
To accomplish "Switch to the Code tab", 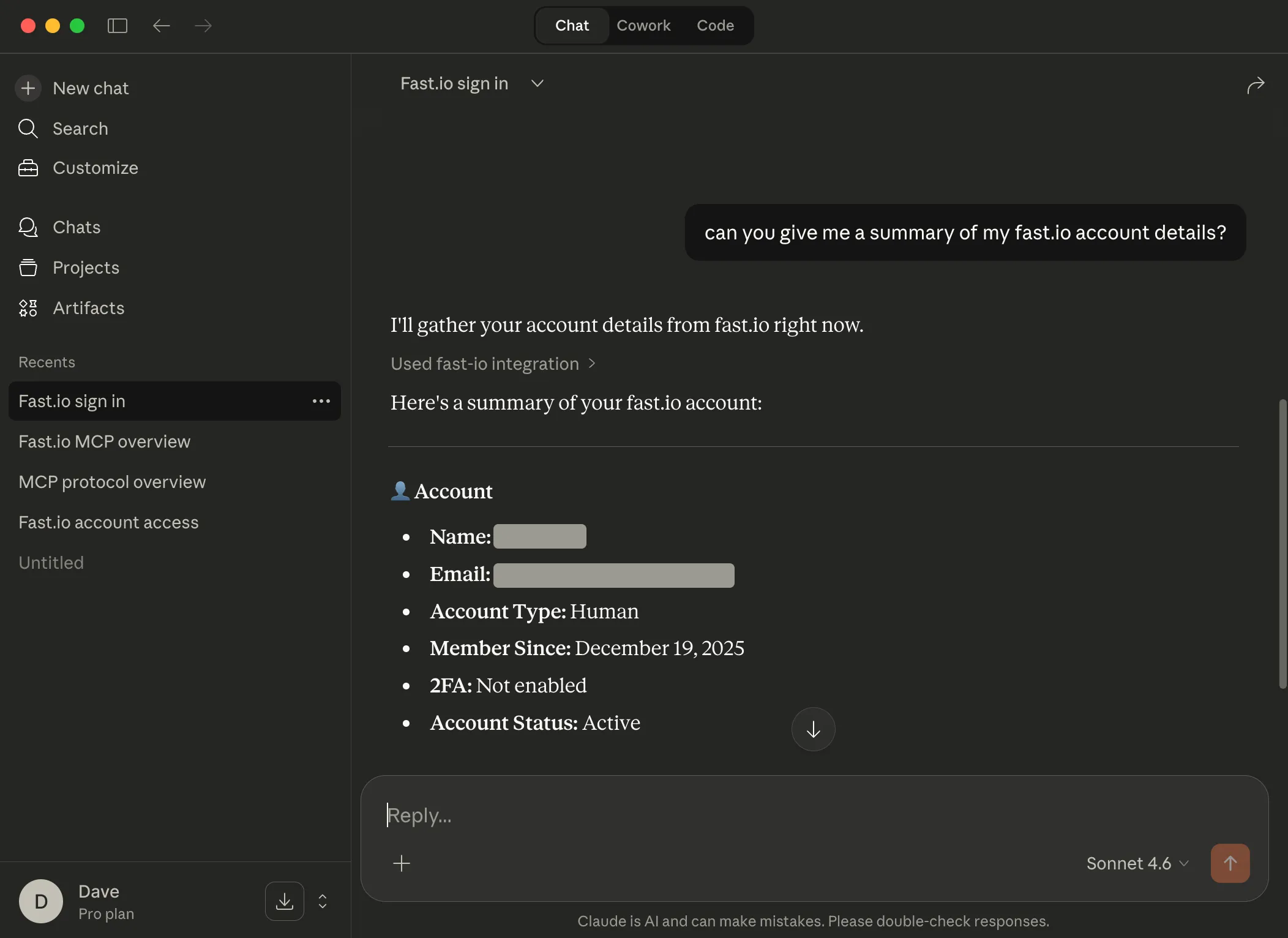I will tap(715, 25).
